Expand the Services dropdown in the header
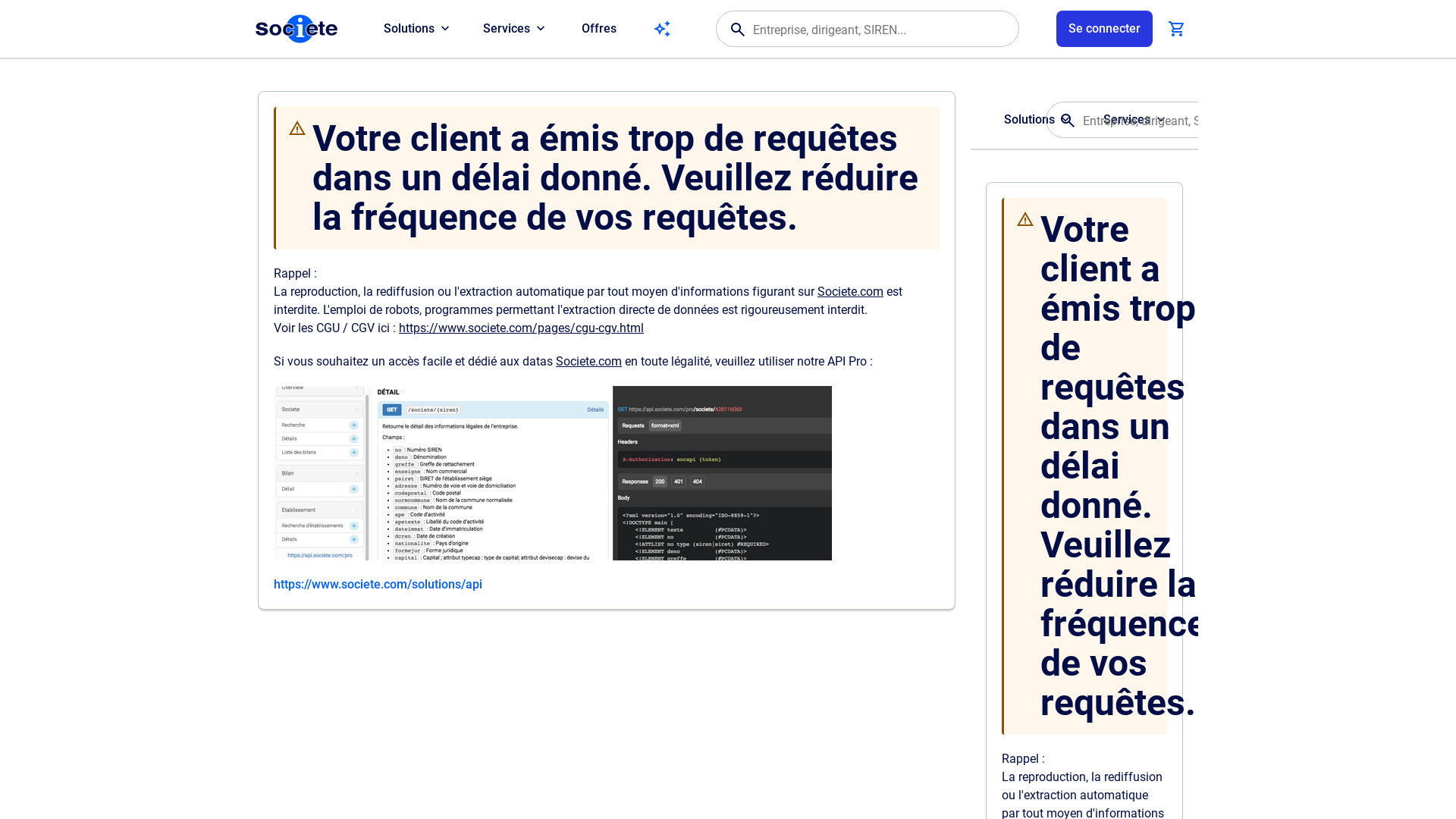Image resolution: width=1456 pixels, height=819 pixels. pyautogui.click(x=514, y=29)
